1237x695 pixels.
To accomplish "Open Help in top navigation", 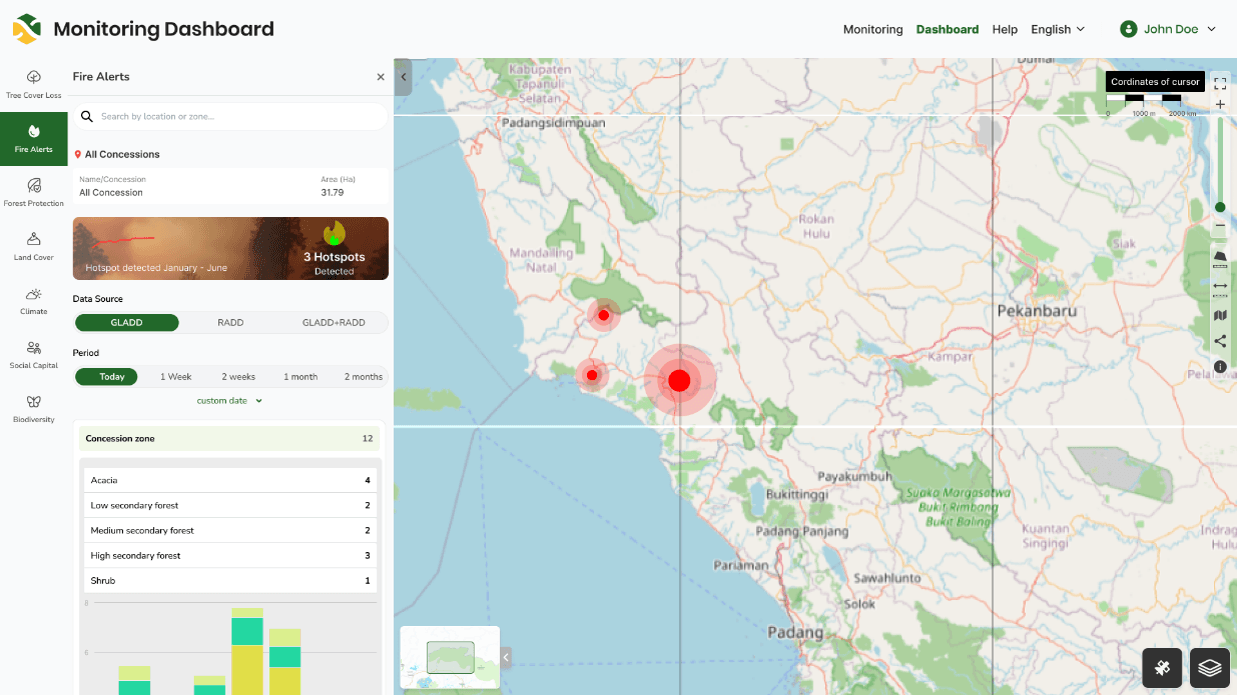I will coord(1005,29).
